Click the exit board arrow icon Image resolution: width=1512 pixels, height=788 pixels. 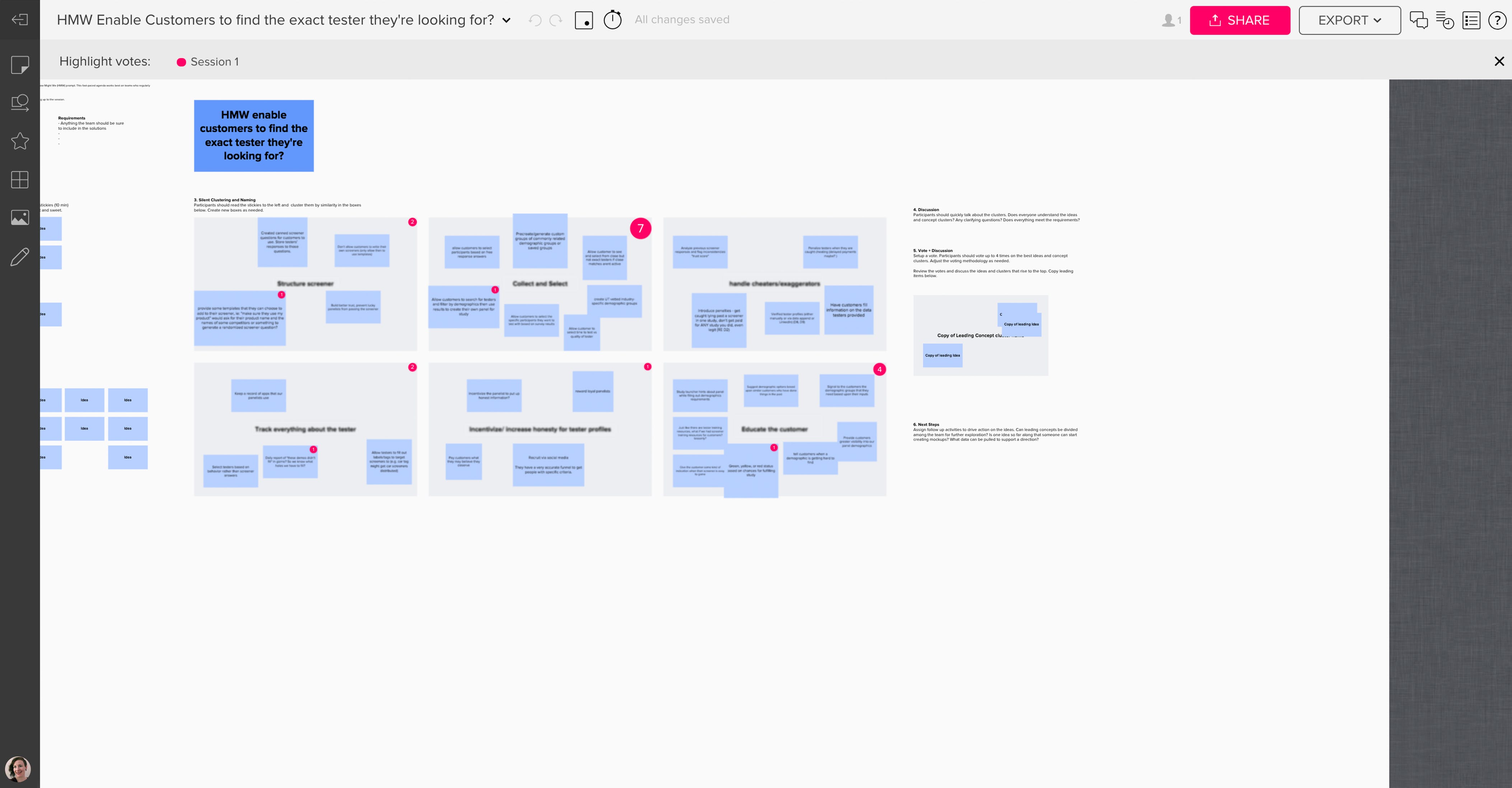click(x=19, y=20)
